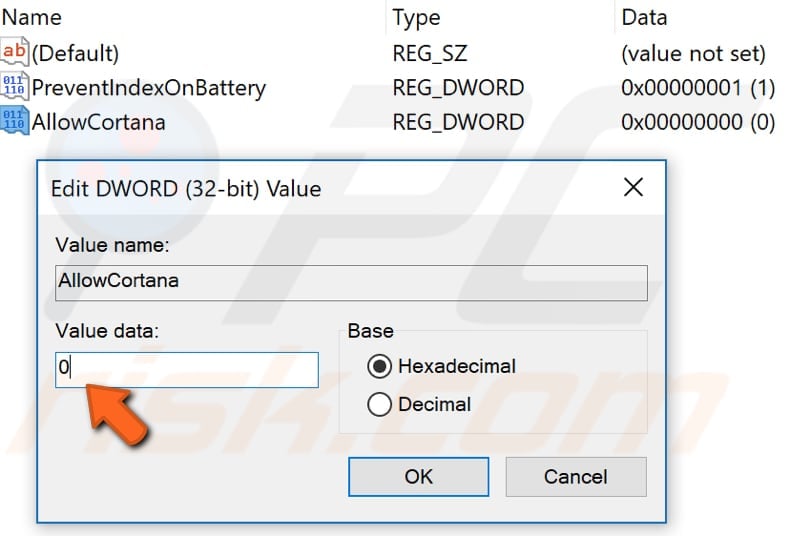790x536 pixels.
Task: Click the '(value not set)' data cell
Action: tap(694, 53)
